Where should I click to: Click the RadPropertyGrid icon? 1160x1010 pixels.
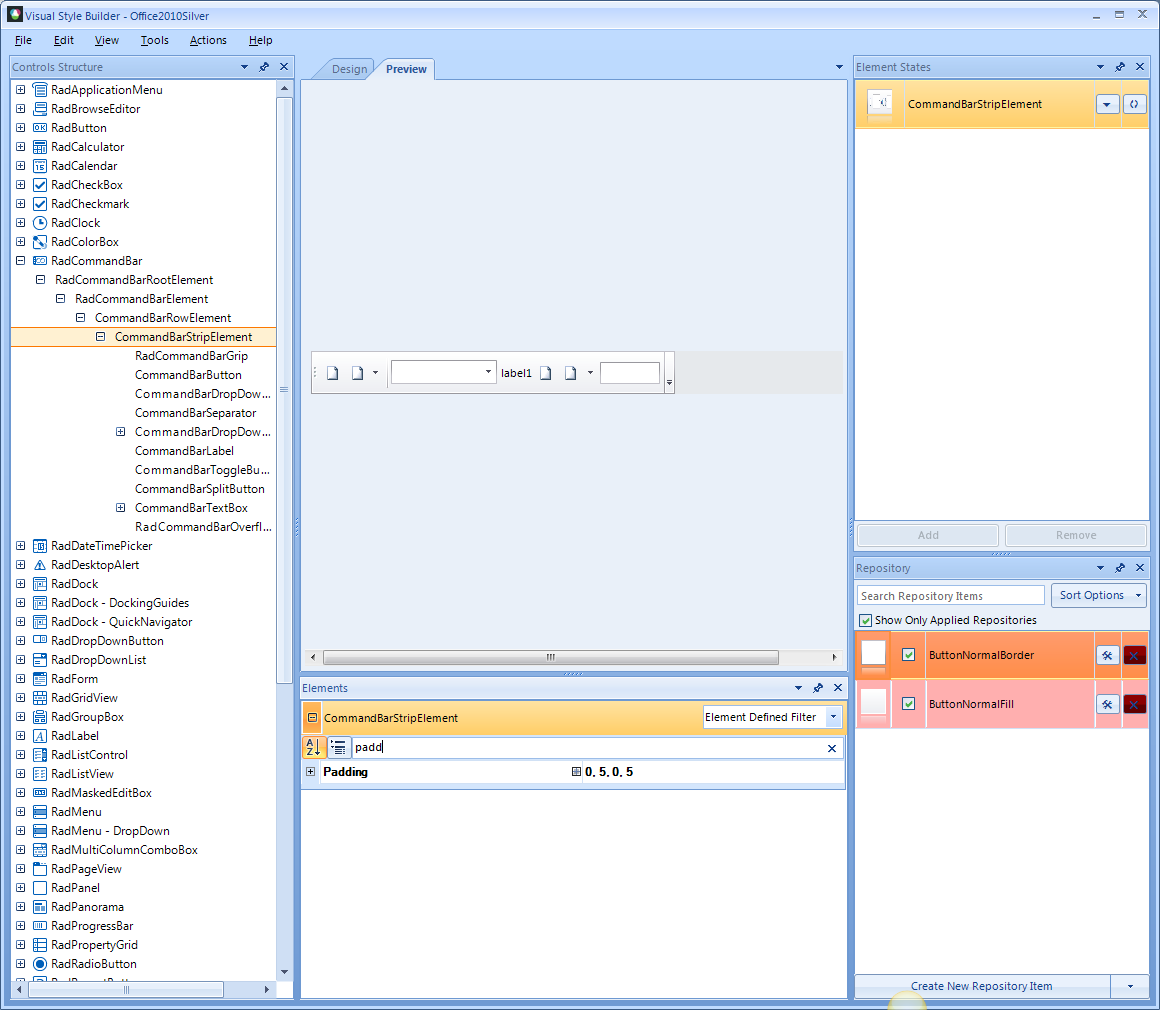pos(40,945)
